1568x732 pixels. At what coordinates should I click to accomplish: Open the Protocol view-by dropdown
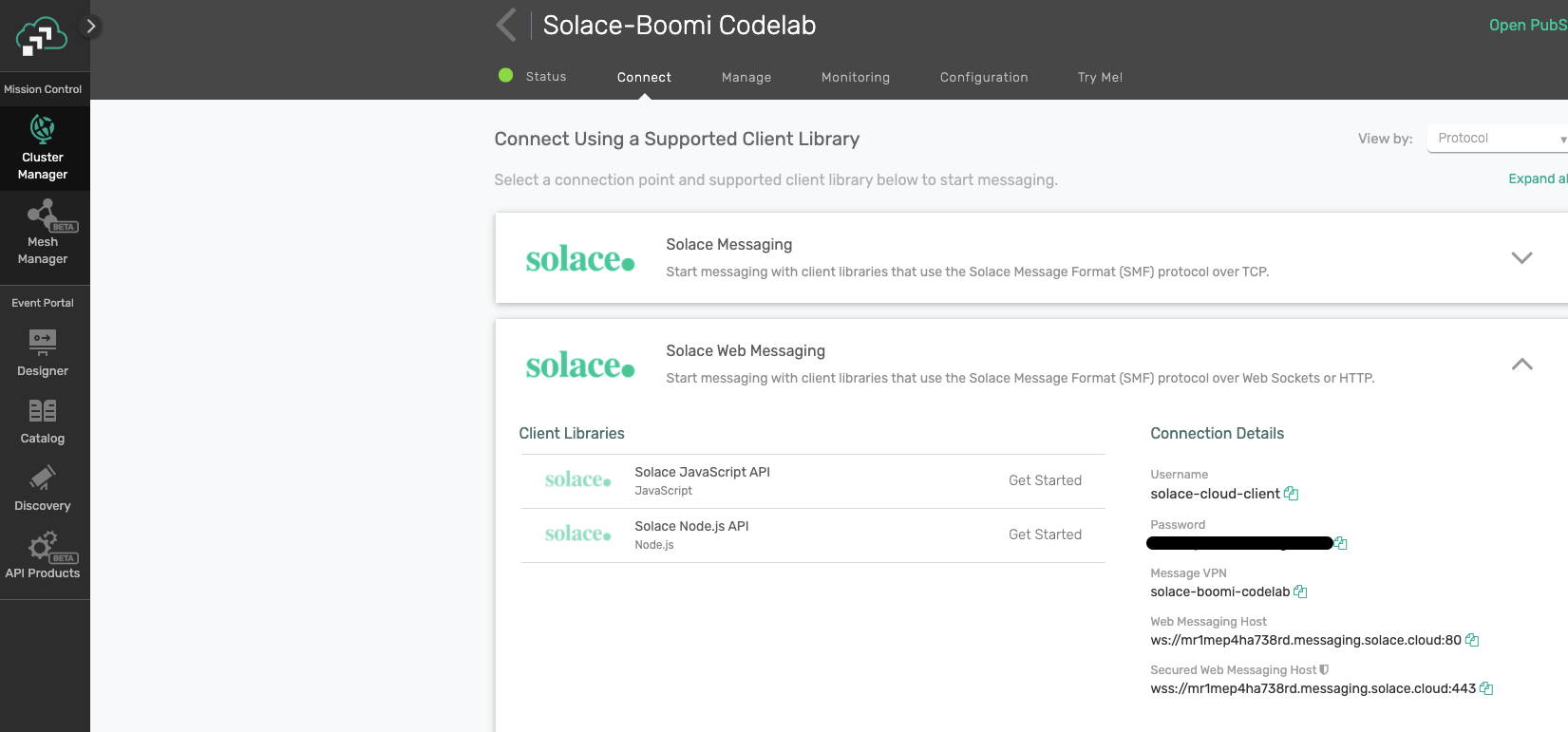[1497, 138]
